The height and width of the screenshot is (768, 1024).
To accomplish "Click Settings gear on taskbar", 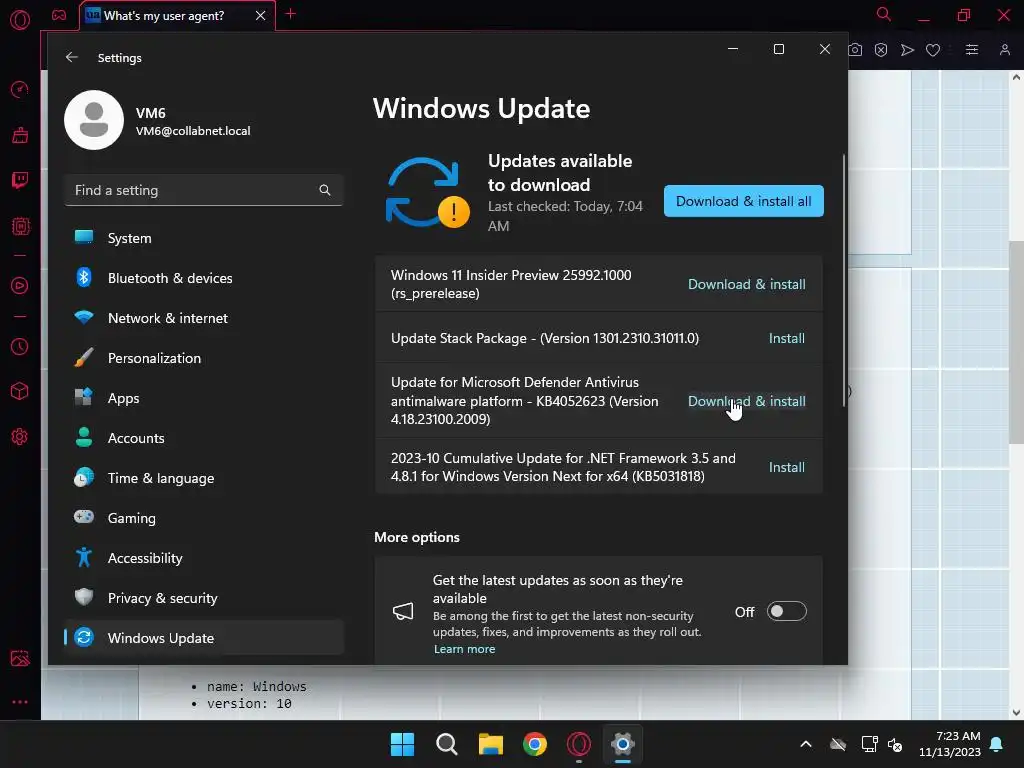I will (622, 744).
